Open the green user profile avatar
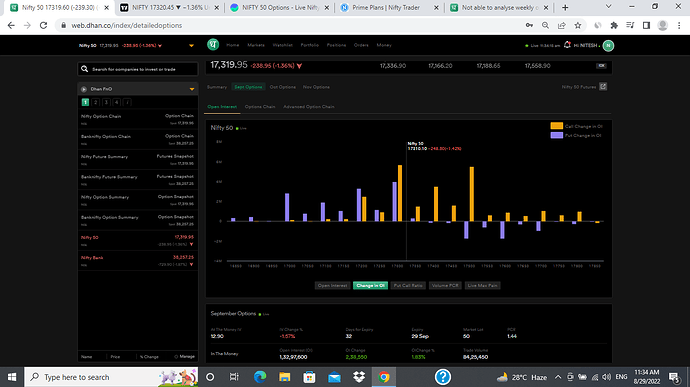The height and width of the screenshot is (387, 690). coord(608,45)
